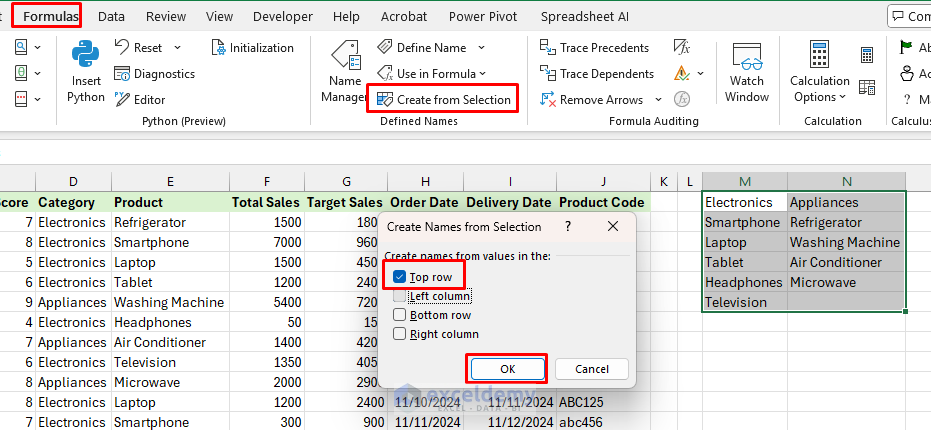Uncheck the Top row checkbox

(x=400, y=277)
